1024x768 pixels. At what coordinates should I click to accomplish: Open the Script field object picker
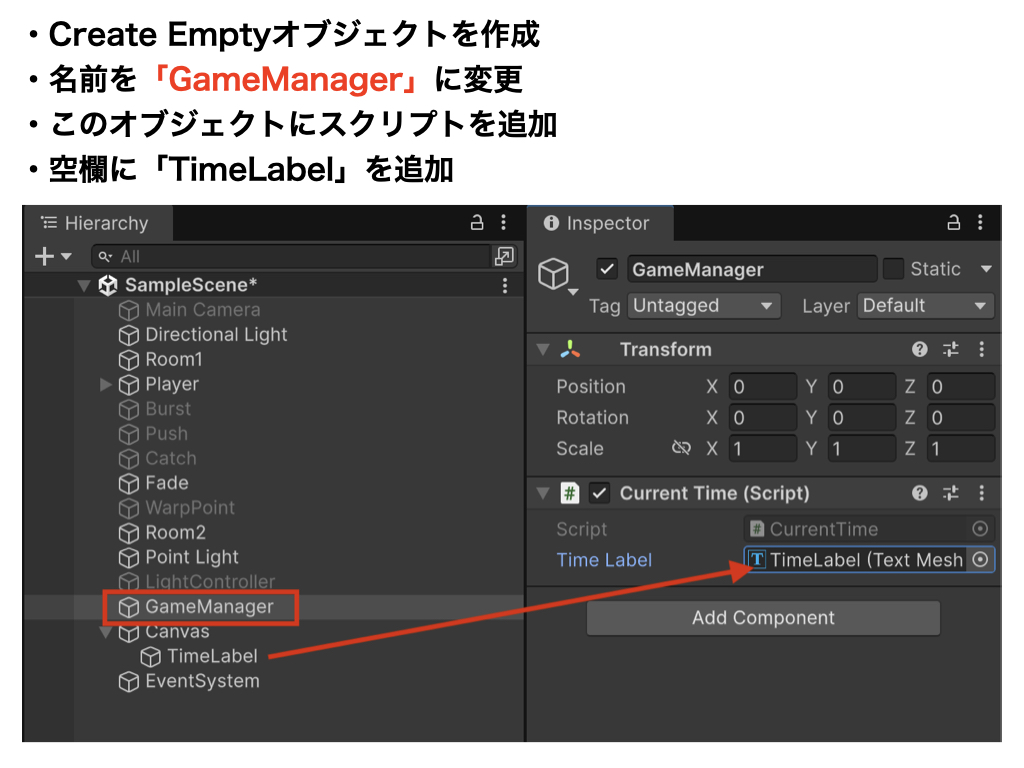click(980, 529)
